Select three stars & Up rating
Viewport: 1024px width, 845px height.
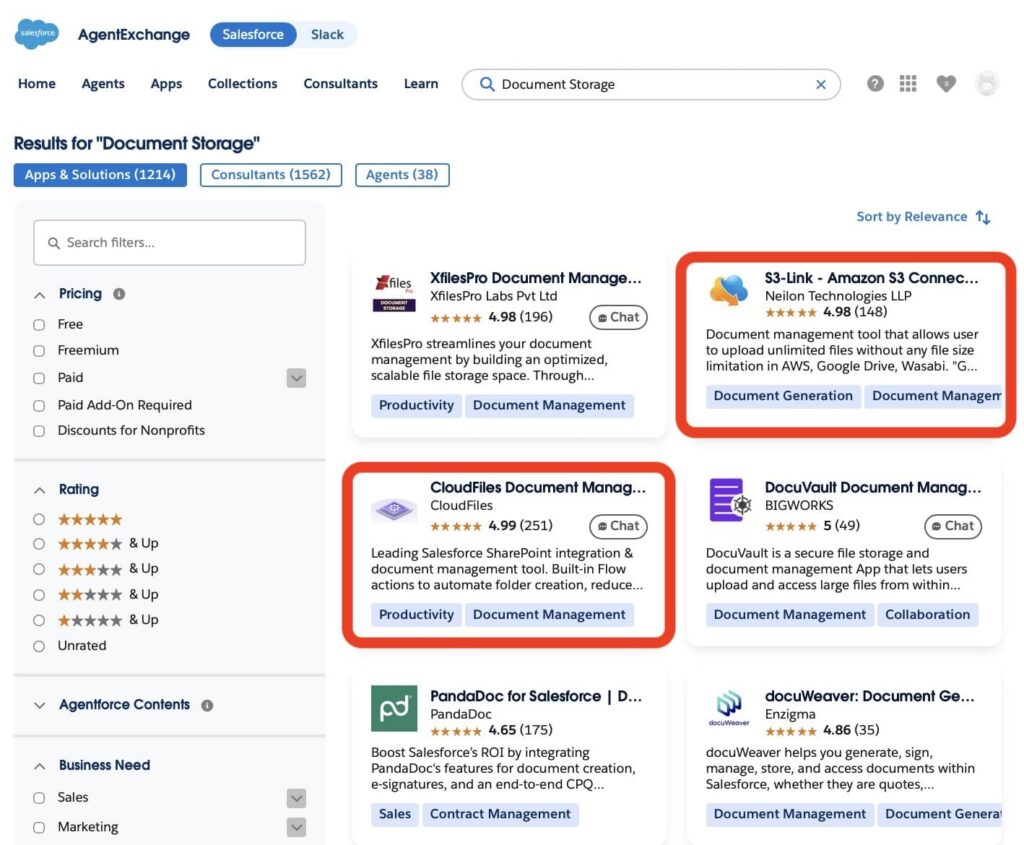39,569
